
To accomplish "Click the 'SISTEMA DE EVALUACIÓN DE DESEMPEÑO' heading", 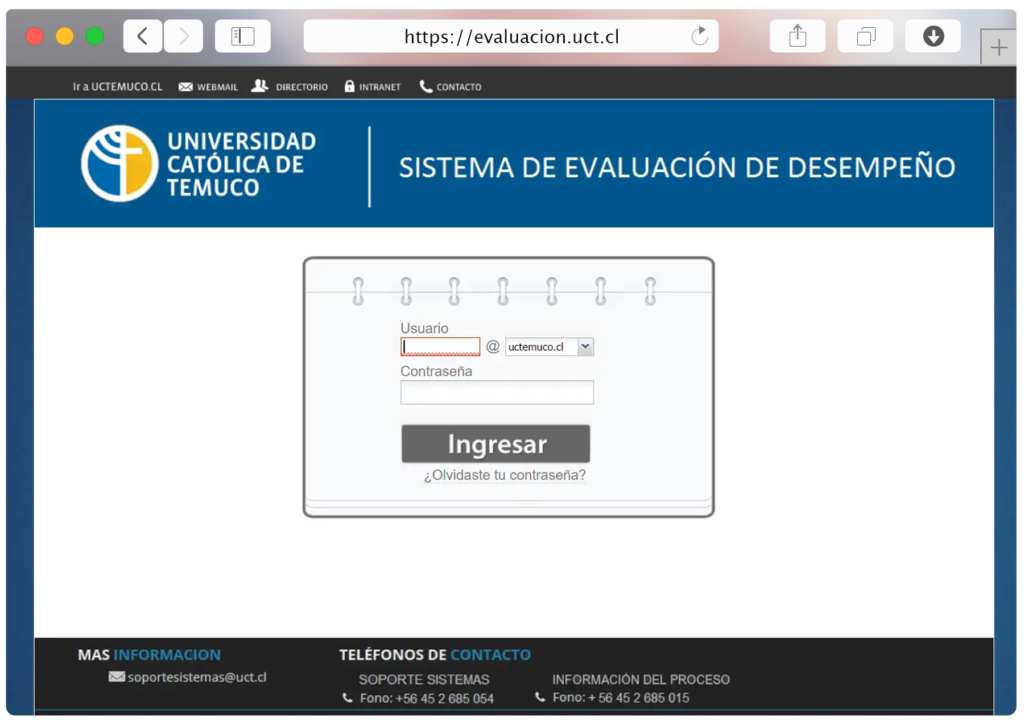I will click(x=677, y=168).
